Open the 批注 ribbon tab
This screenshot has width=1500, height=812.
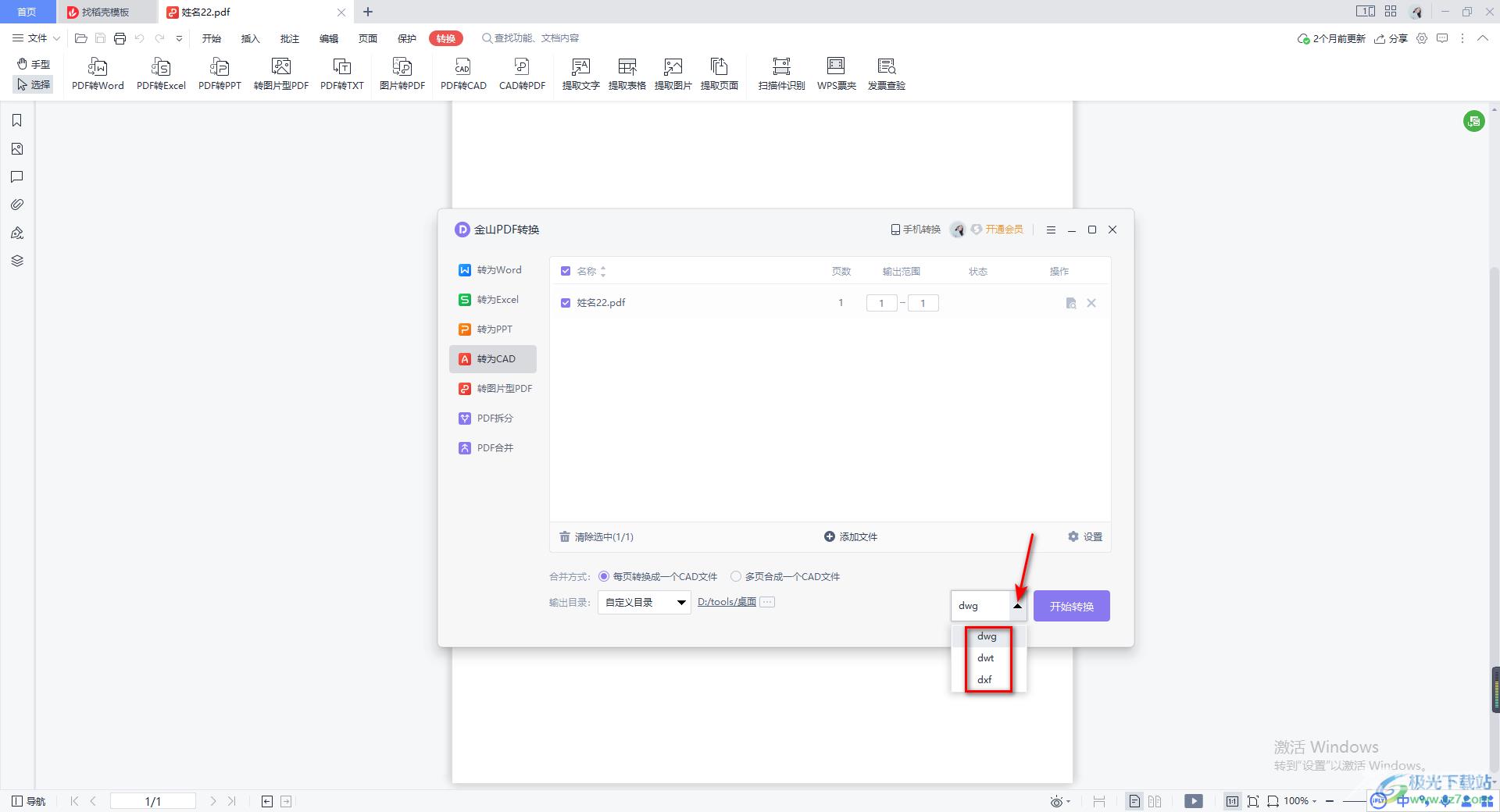(289, 38)
